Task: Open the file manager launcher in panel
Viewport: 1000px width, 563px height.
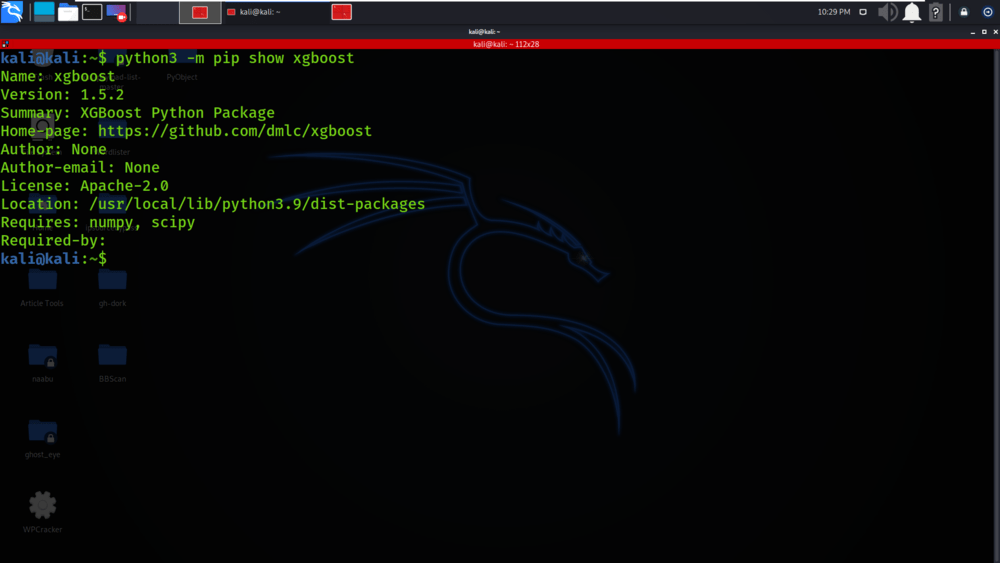Action: [68, 11]
